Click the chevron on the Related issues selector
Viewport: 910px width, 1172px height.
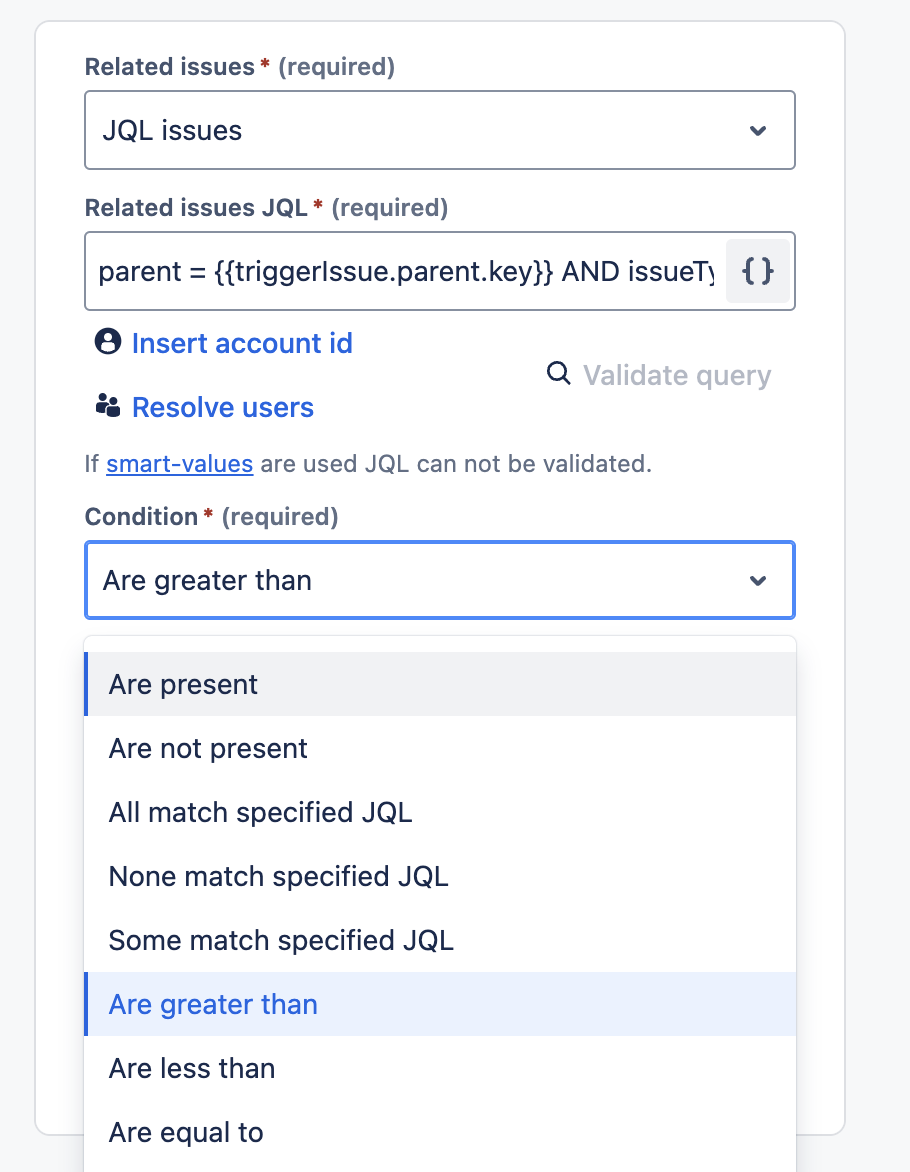tap(758, 130)
